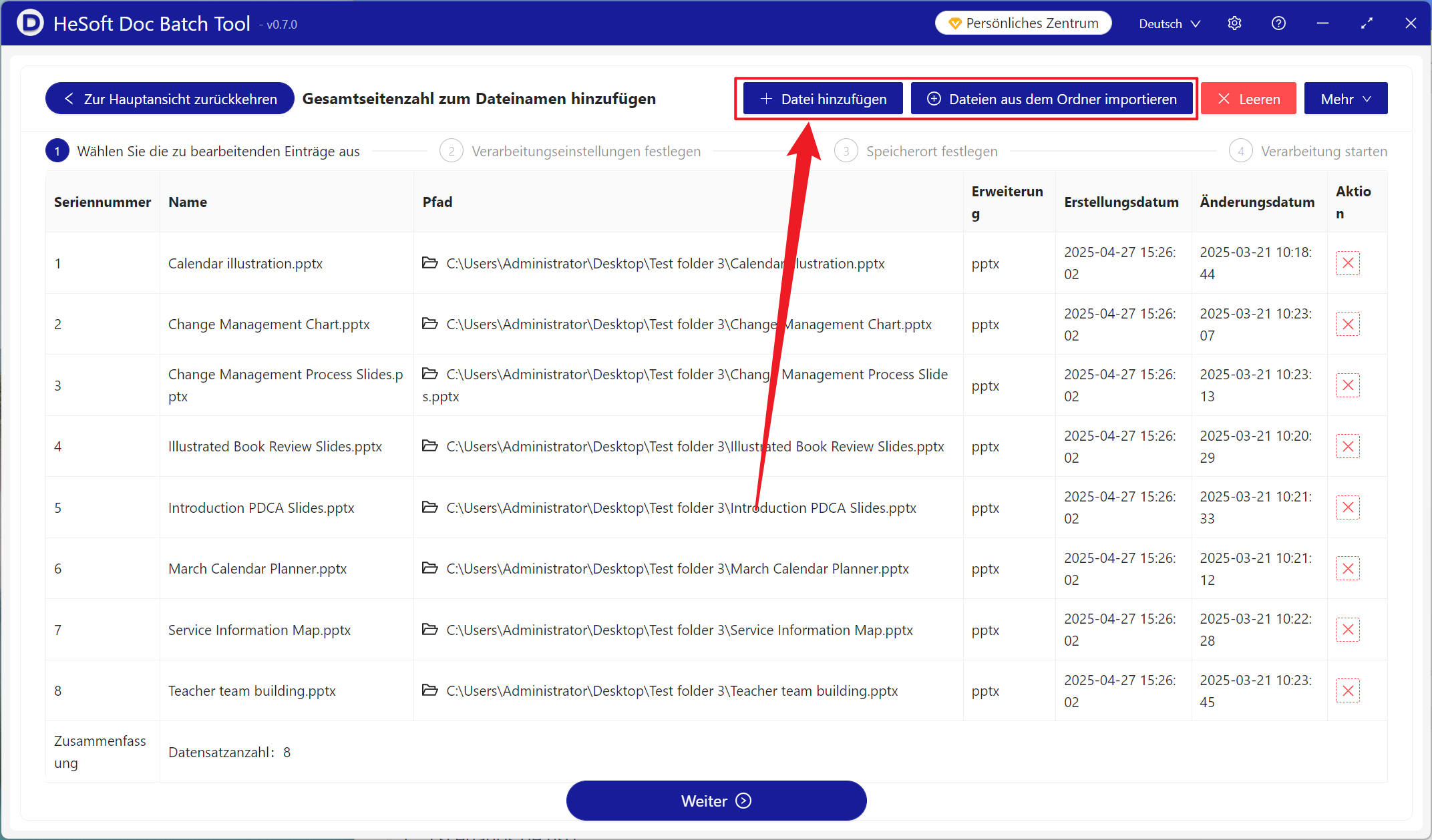1432x840 pixels.
Task: Open Persönliches Zentrum
Action: click(x=1023, y=23)
